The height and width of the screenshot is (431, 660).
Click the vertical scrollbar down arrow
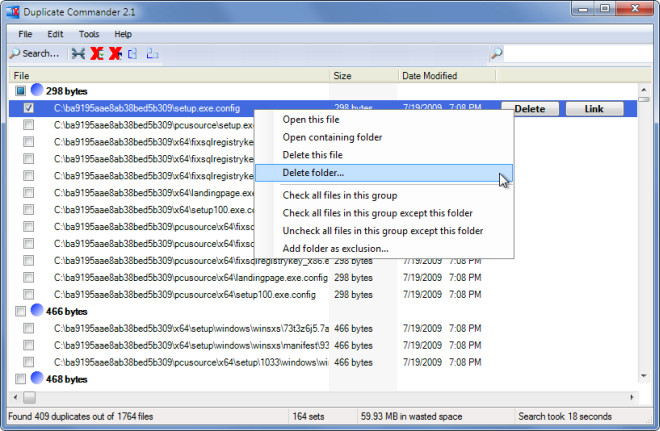pyautogui.click(x=644, y=375)
